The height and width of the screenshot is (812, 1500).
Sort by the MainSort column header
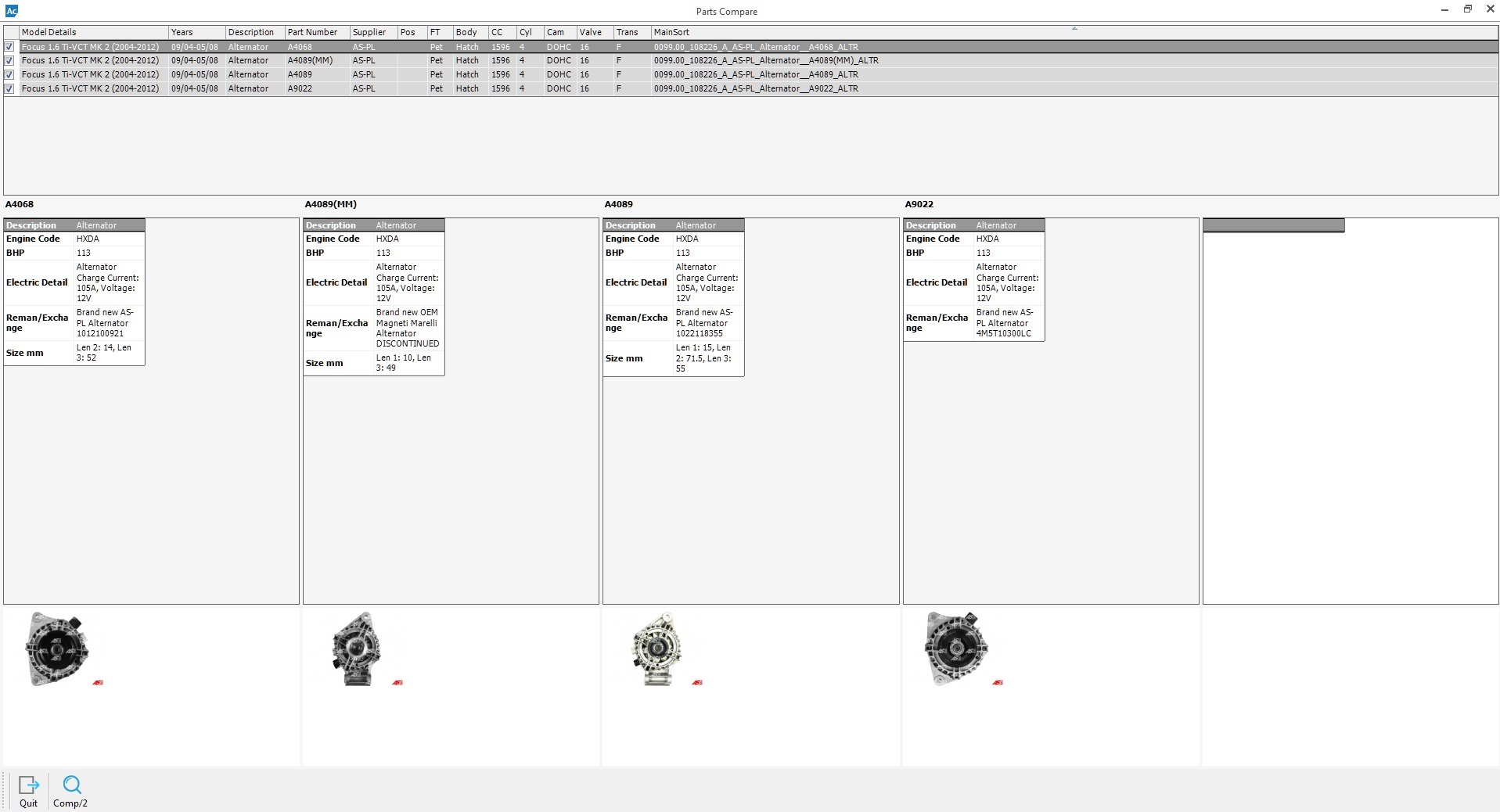coord(671,32)
